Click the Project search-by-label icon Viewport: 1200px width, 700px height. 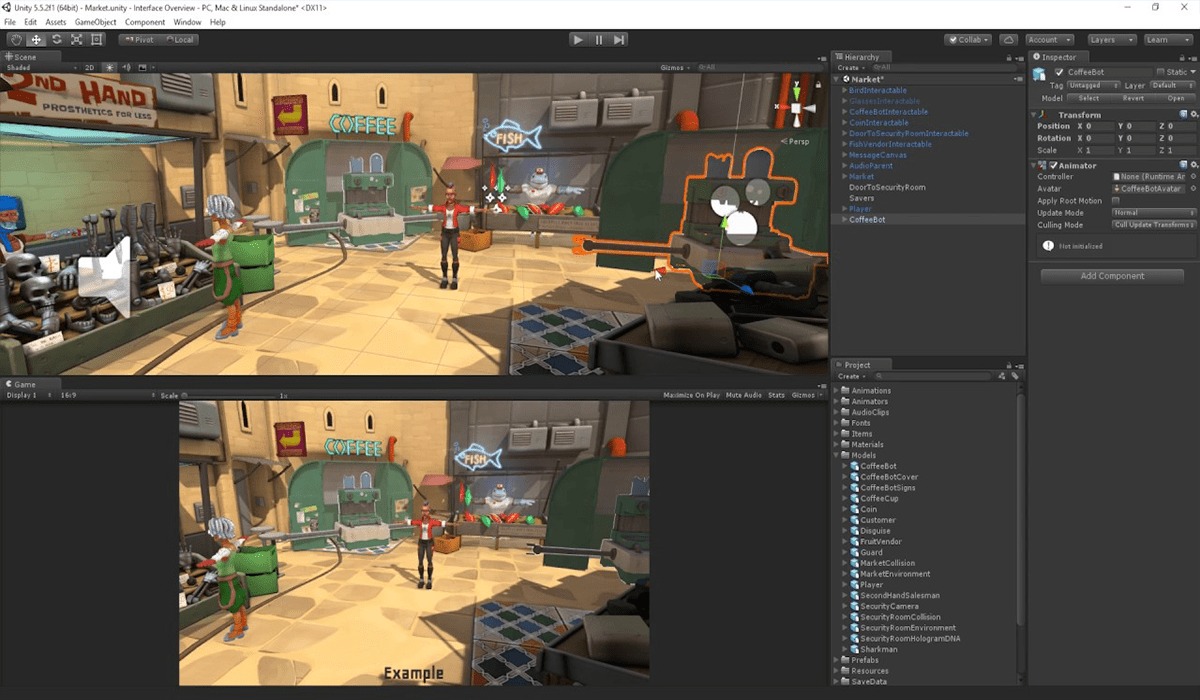[1014, 376]
